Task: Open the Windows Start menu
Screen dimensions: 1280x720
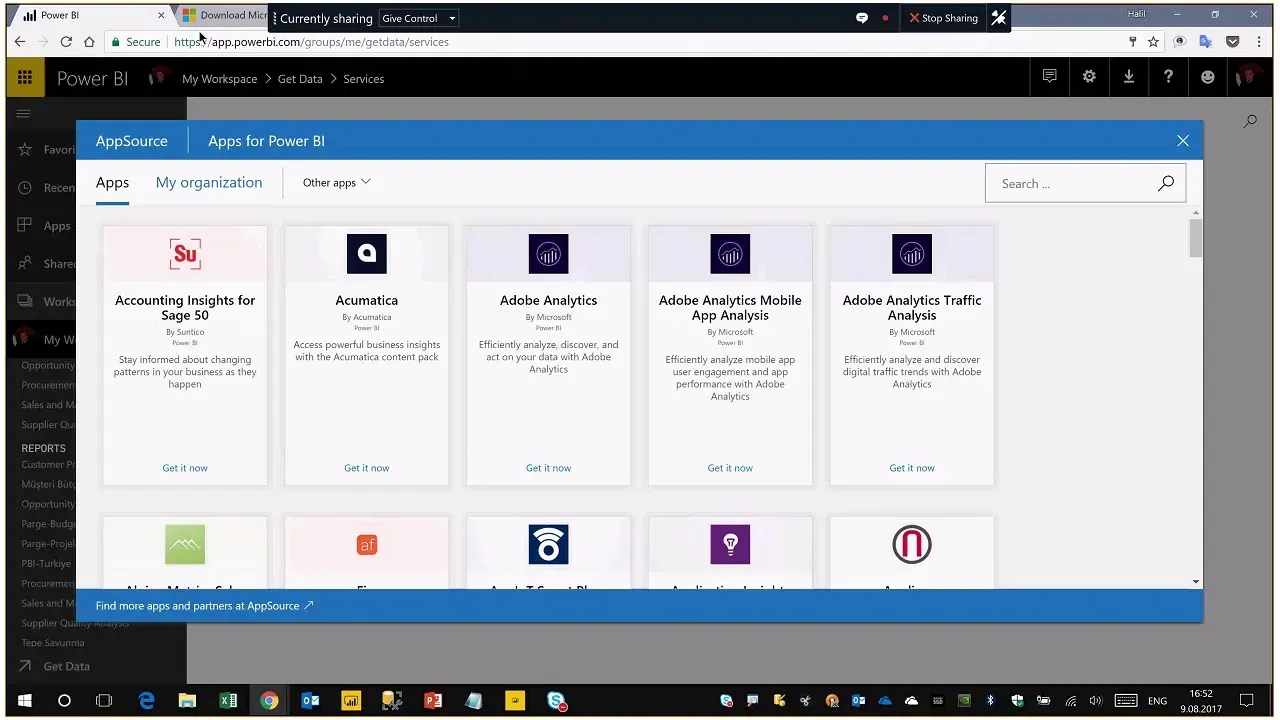Action: tap(24, 701)
